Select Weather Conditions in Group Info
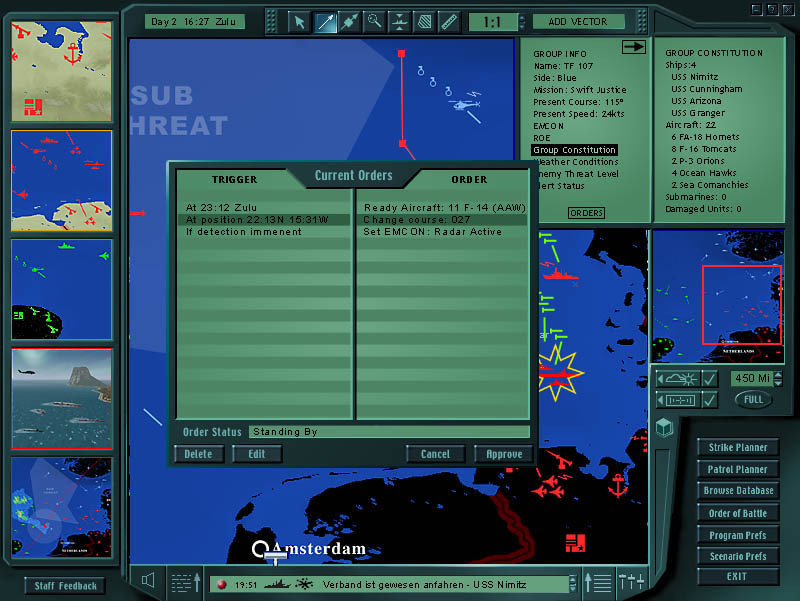 577,162
